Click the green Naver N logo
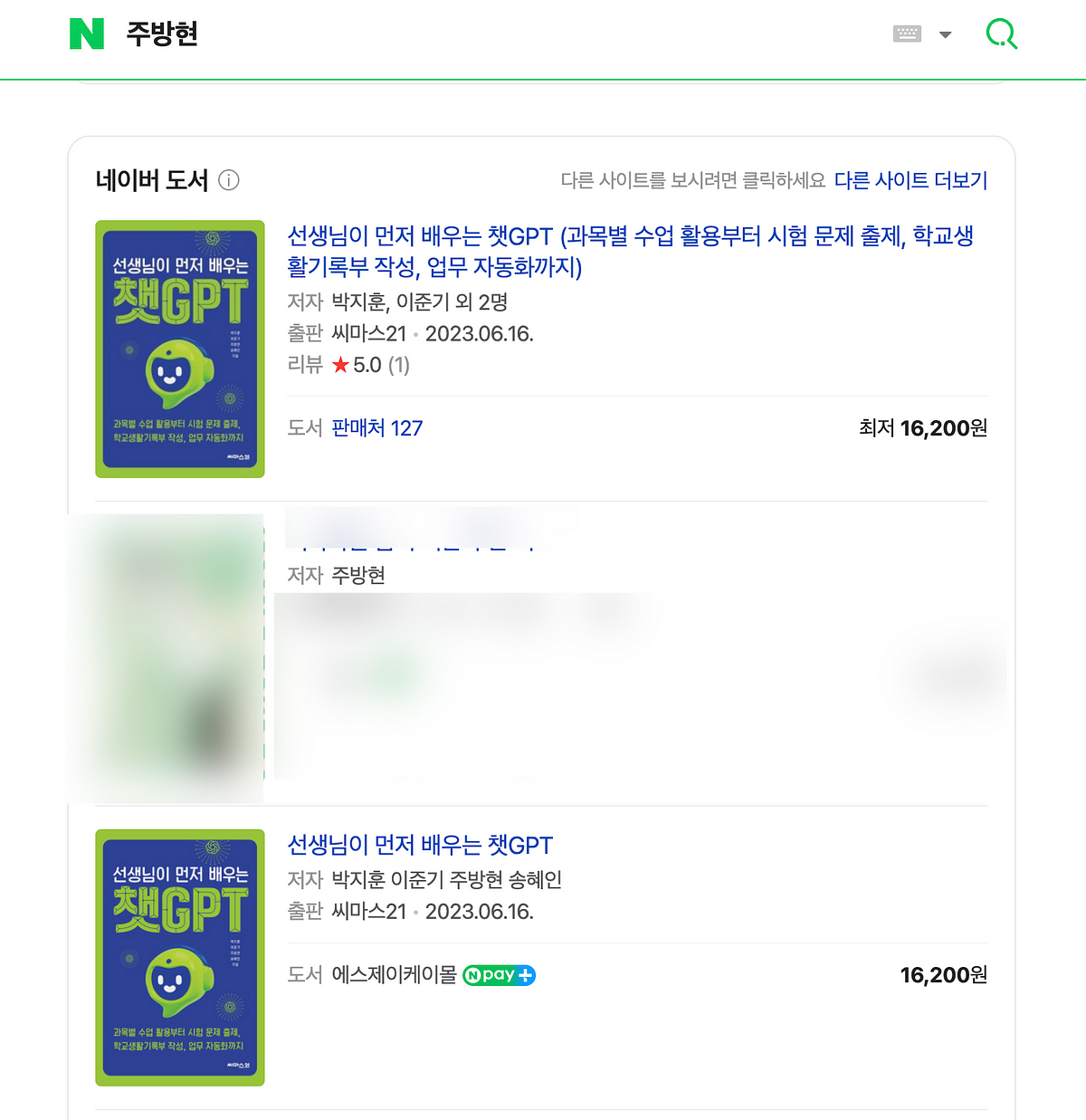The height and width of the screenshot is (1120, 1086). click(x=87, y=34)
